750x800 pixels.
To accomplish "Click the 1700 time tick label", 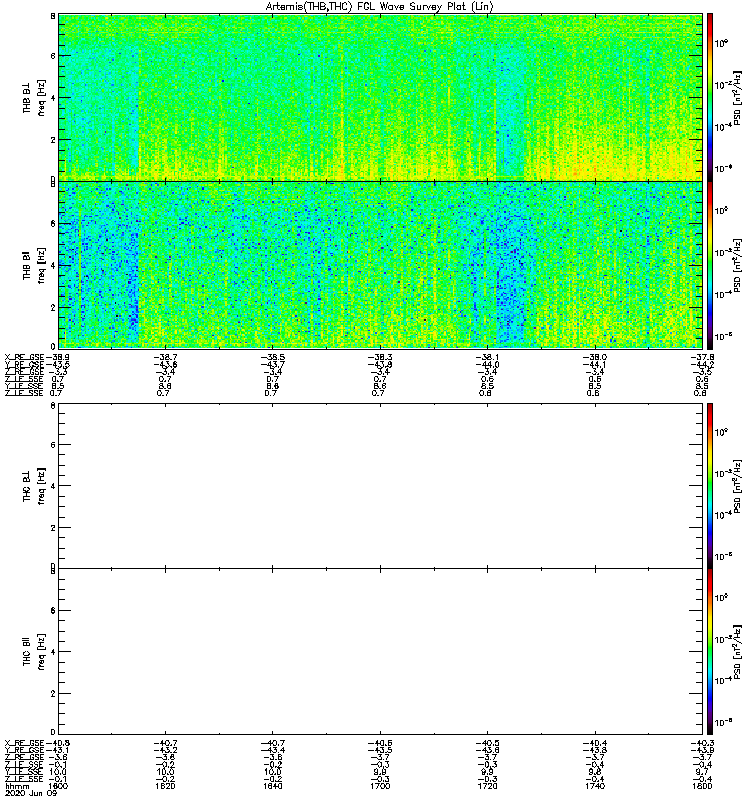I will coord(380,786).
